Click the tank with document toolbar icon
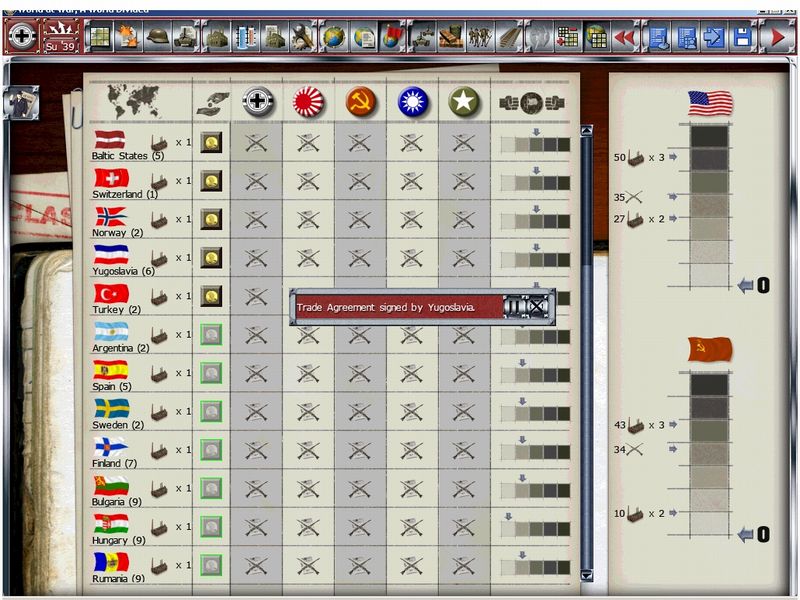The height and width of the screenshot is (600, 800). pos(186,37)
